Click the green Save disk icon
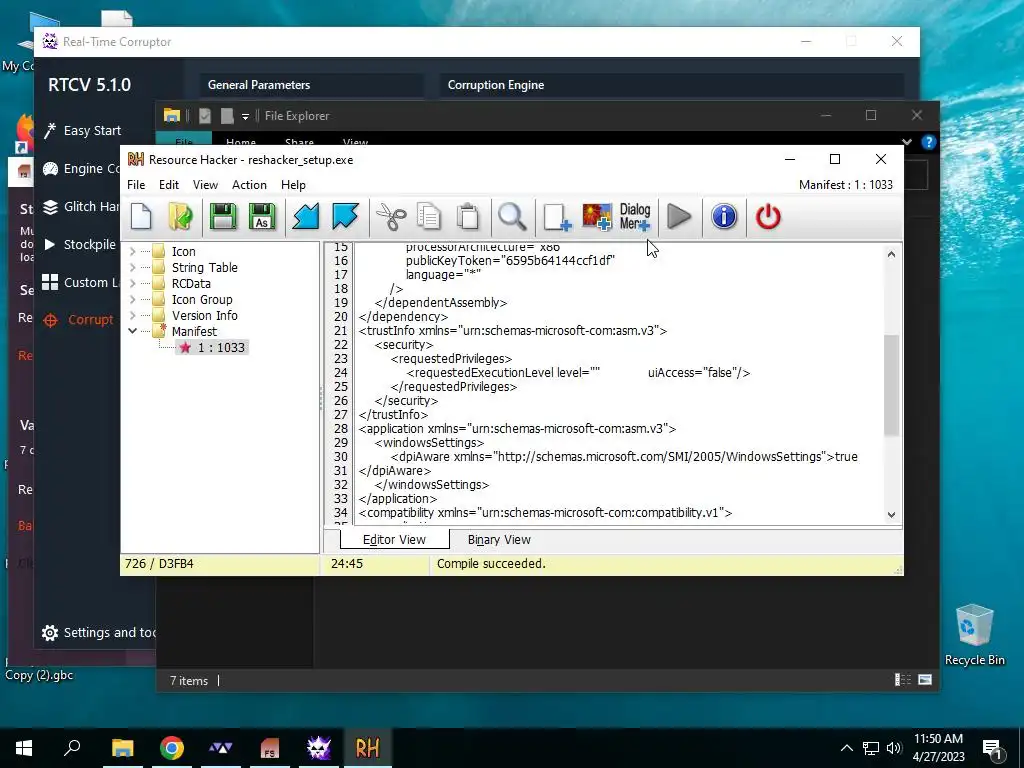The height and width of the screenshot is (768, 1024). point(223,217)
